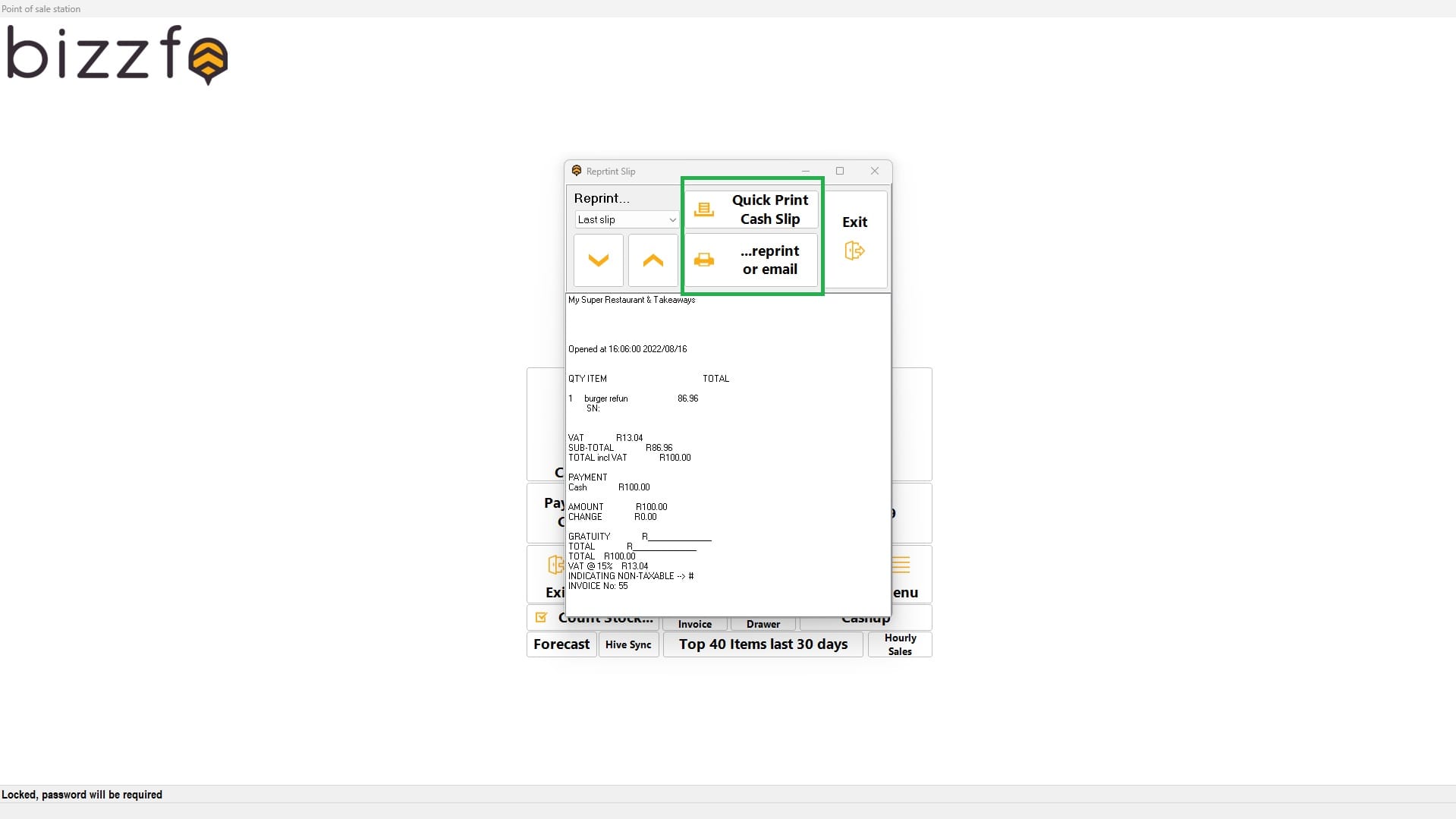Viewport: 1456px width, 819px height.
Task: Select the Quick Print Cash Slip printer icon
Action: [704, 209]
